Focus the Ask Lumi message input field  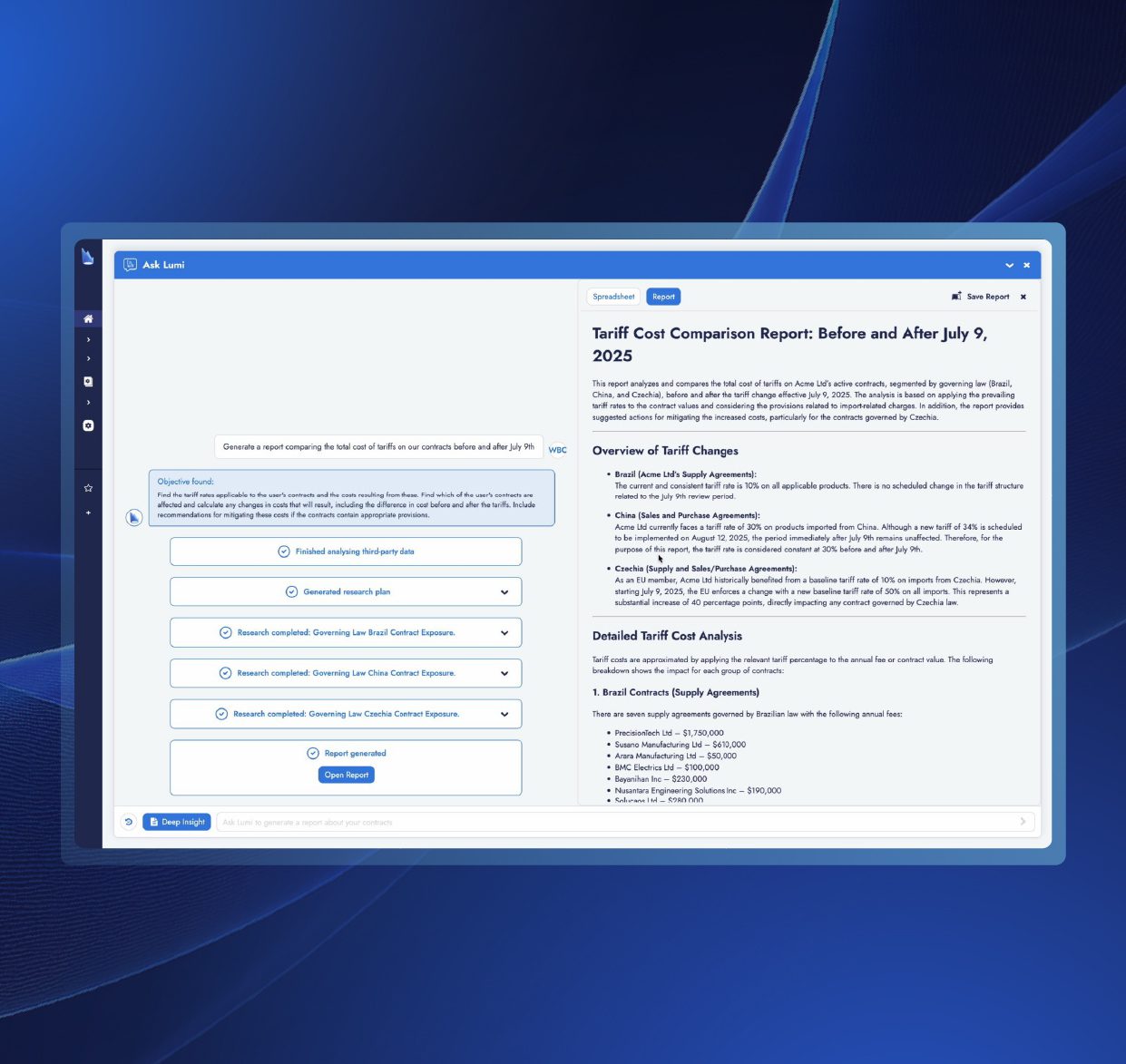pos(617,822)
